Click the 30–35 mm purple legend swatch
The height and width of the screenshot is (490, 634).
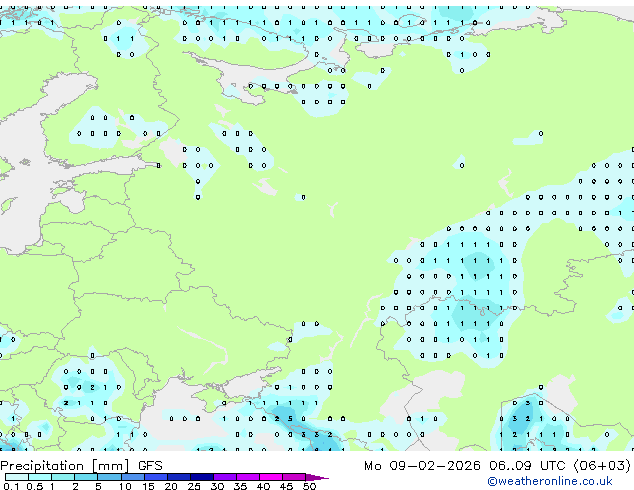tap(225, 477)
